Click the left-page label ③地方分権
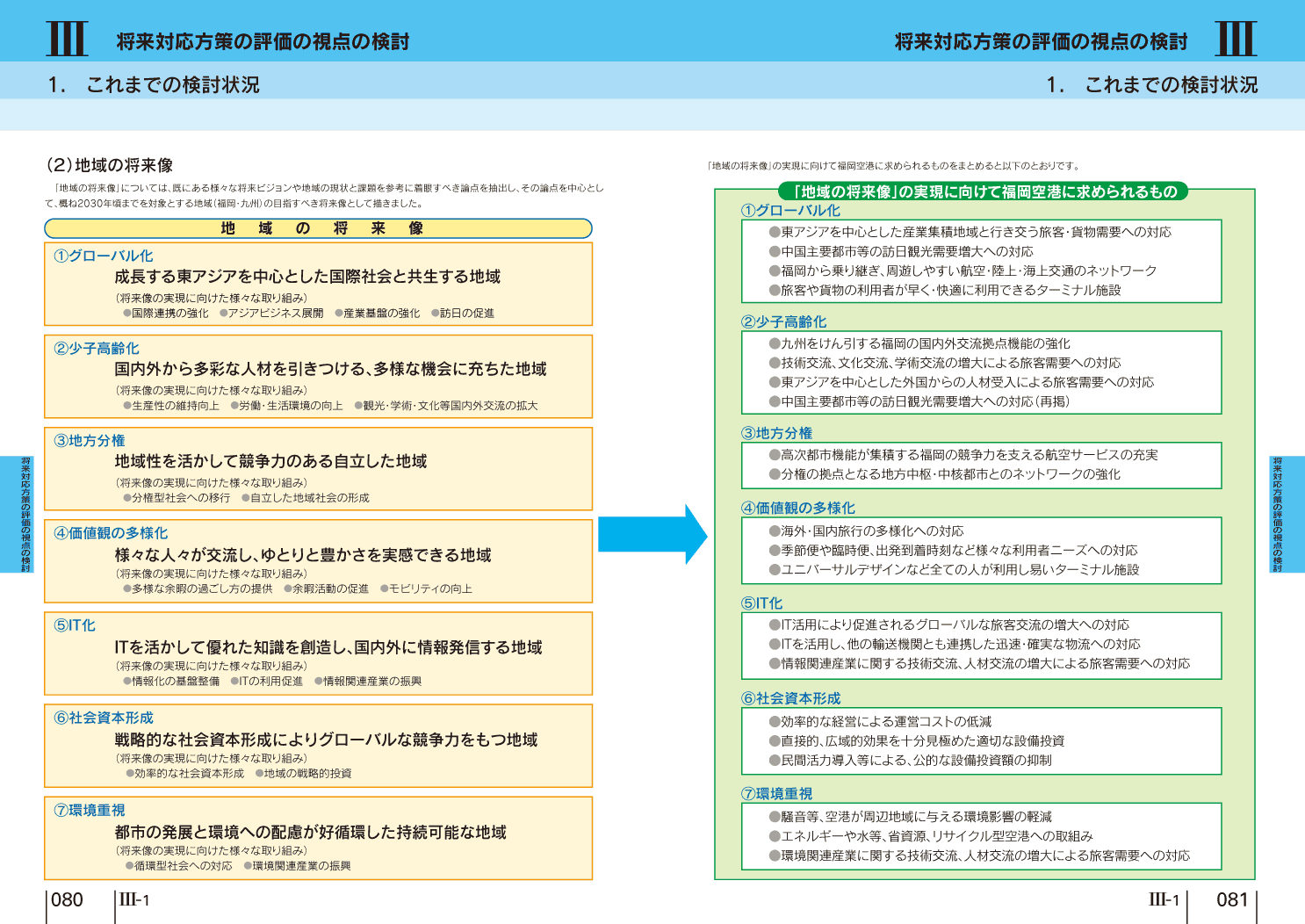Image resolution: width=1305 pixels, height=924 pixels. point(90,441)
